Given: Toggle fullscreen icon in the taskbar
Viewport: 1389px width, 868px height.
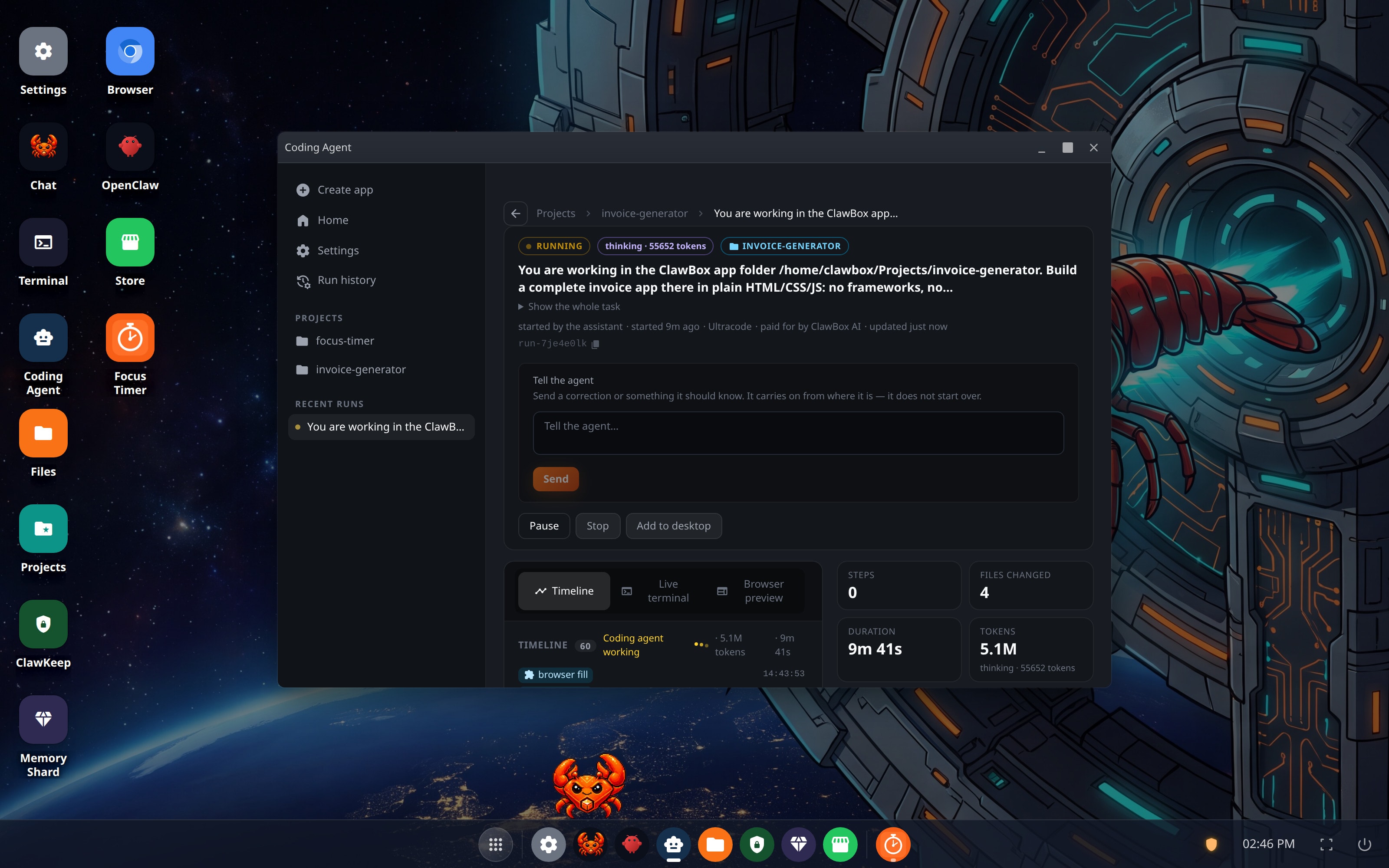Looking at the screenshot, I should [1326, 845].
